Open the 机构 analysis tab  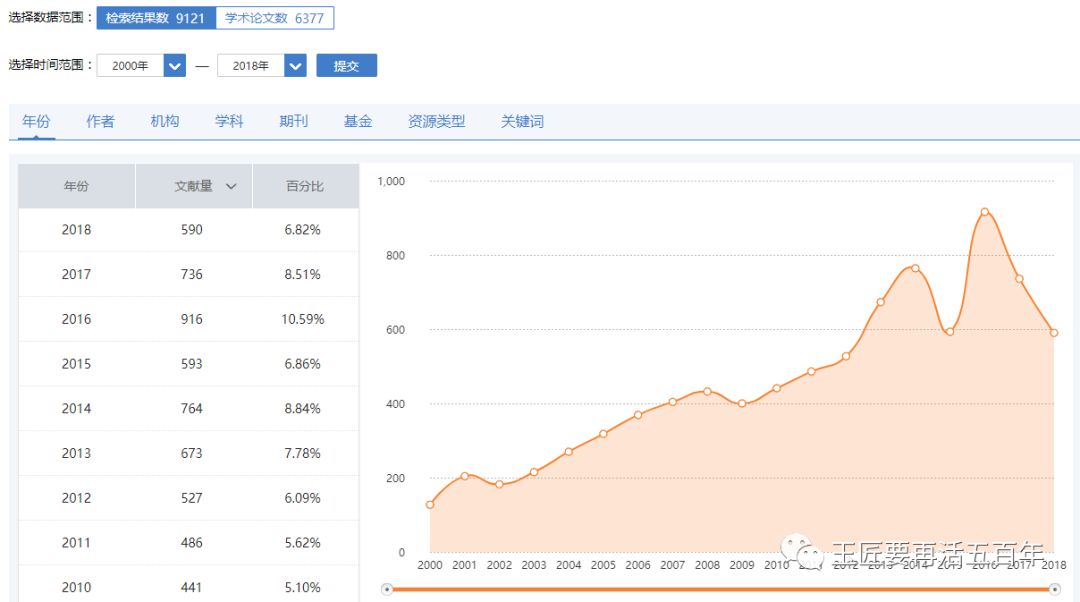point(164,120)
